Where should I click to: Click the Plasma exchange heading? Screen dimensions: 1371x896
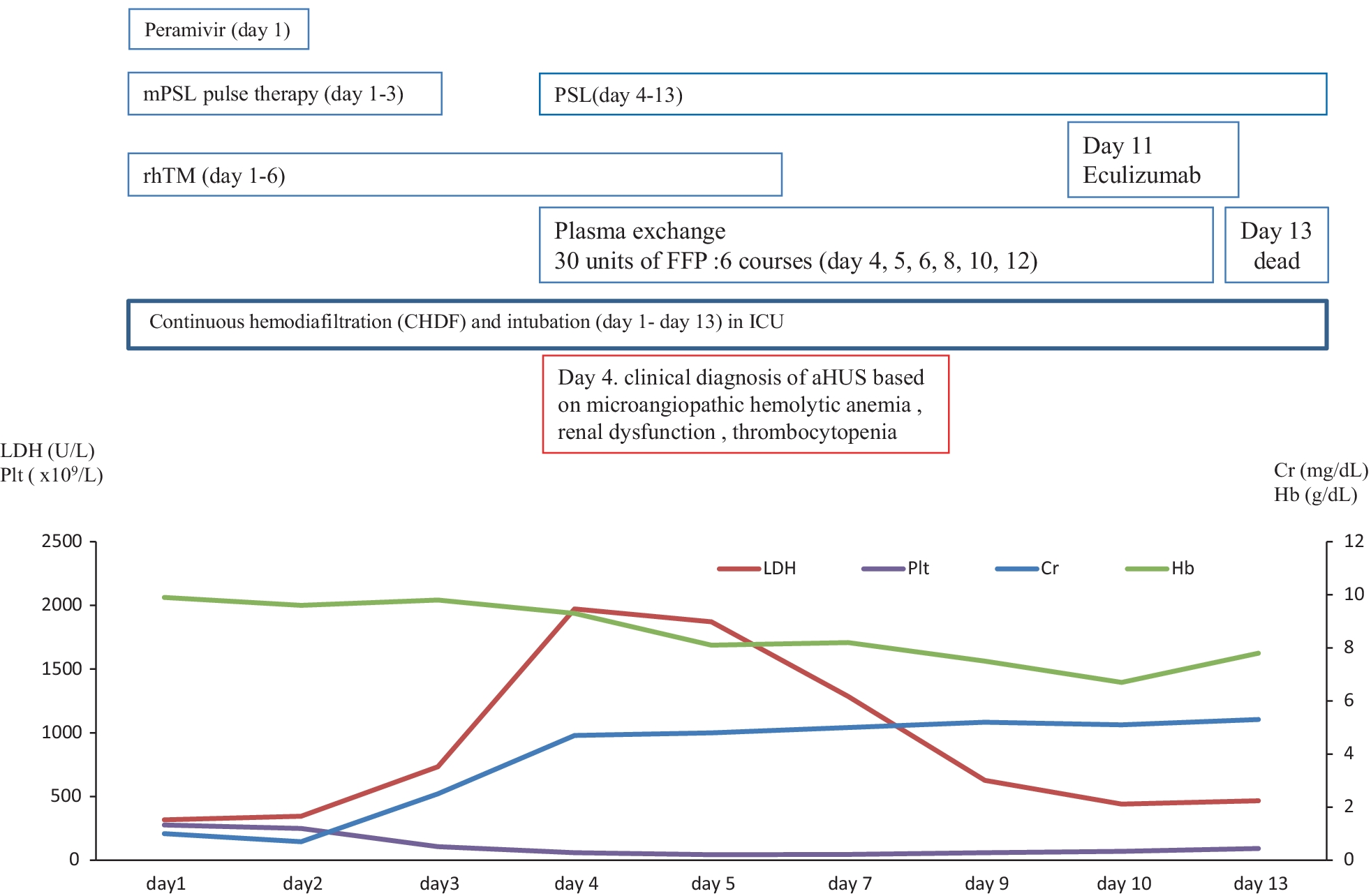click(640, 231)
